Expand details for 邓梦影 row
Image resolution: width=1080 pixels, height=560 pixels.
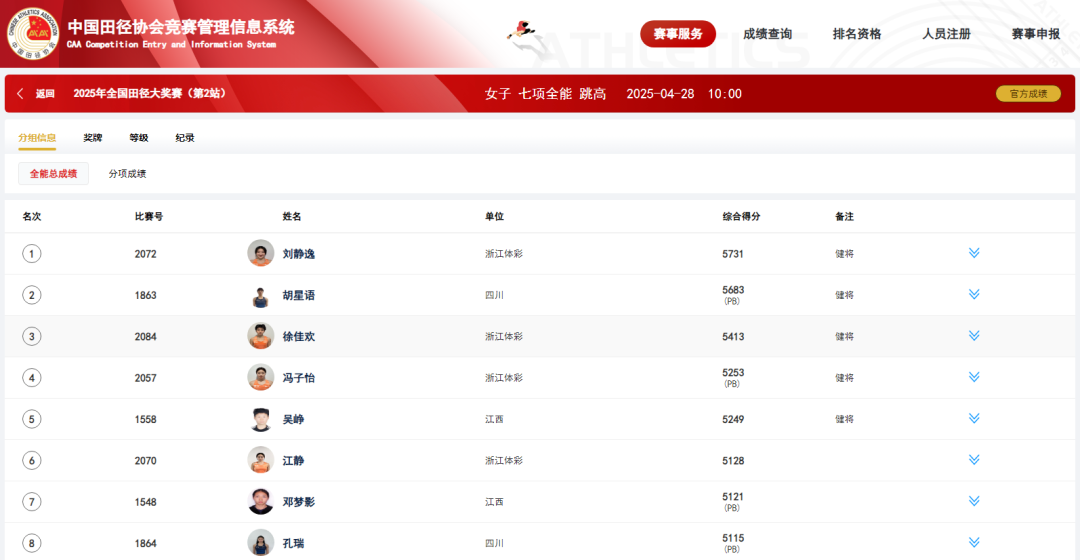(974, 501)
